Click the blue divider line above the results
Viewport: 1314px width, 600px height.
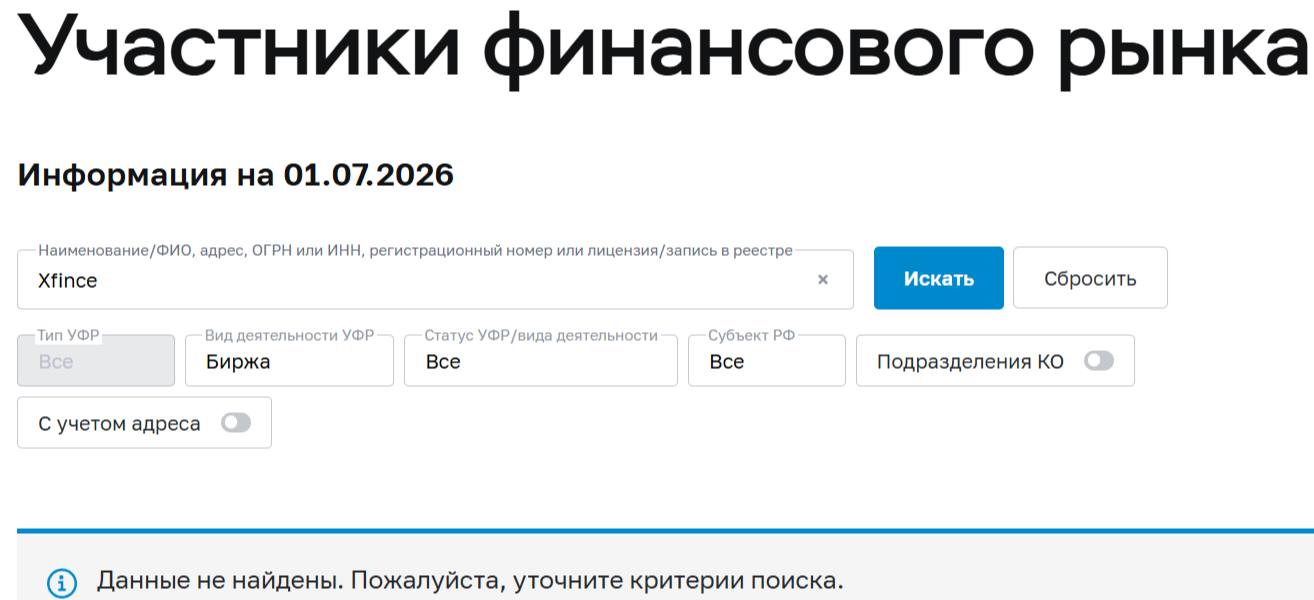tap(665, 531)
